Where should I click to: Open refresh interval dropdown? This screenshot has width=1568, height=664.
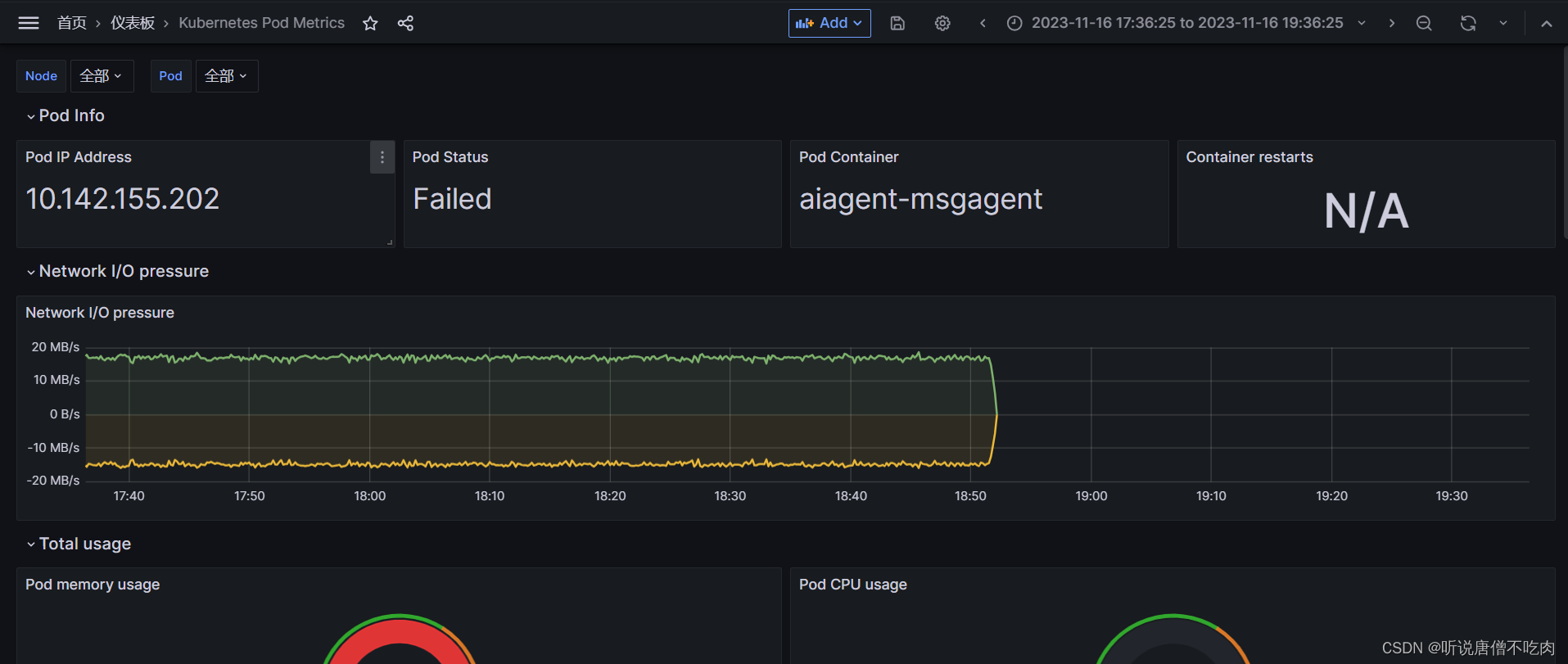(x=1503, y=23)
